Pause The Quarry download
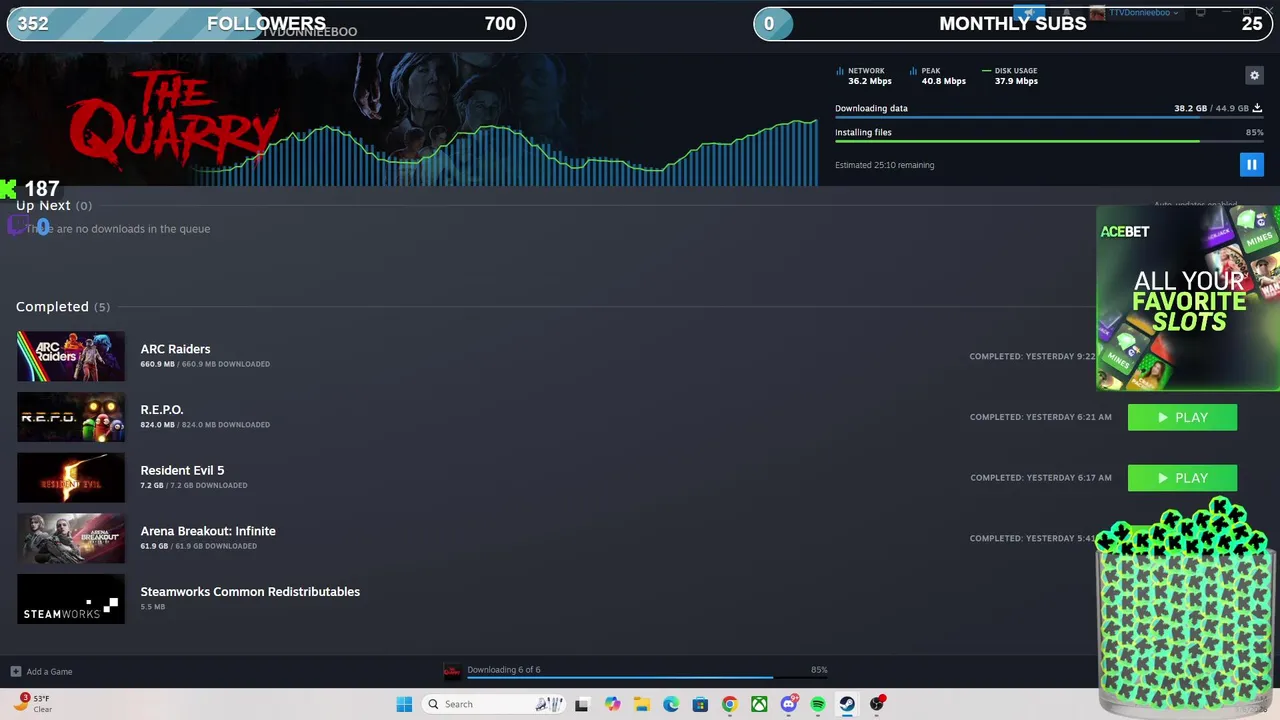 tap(1251, 165)
